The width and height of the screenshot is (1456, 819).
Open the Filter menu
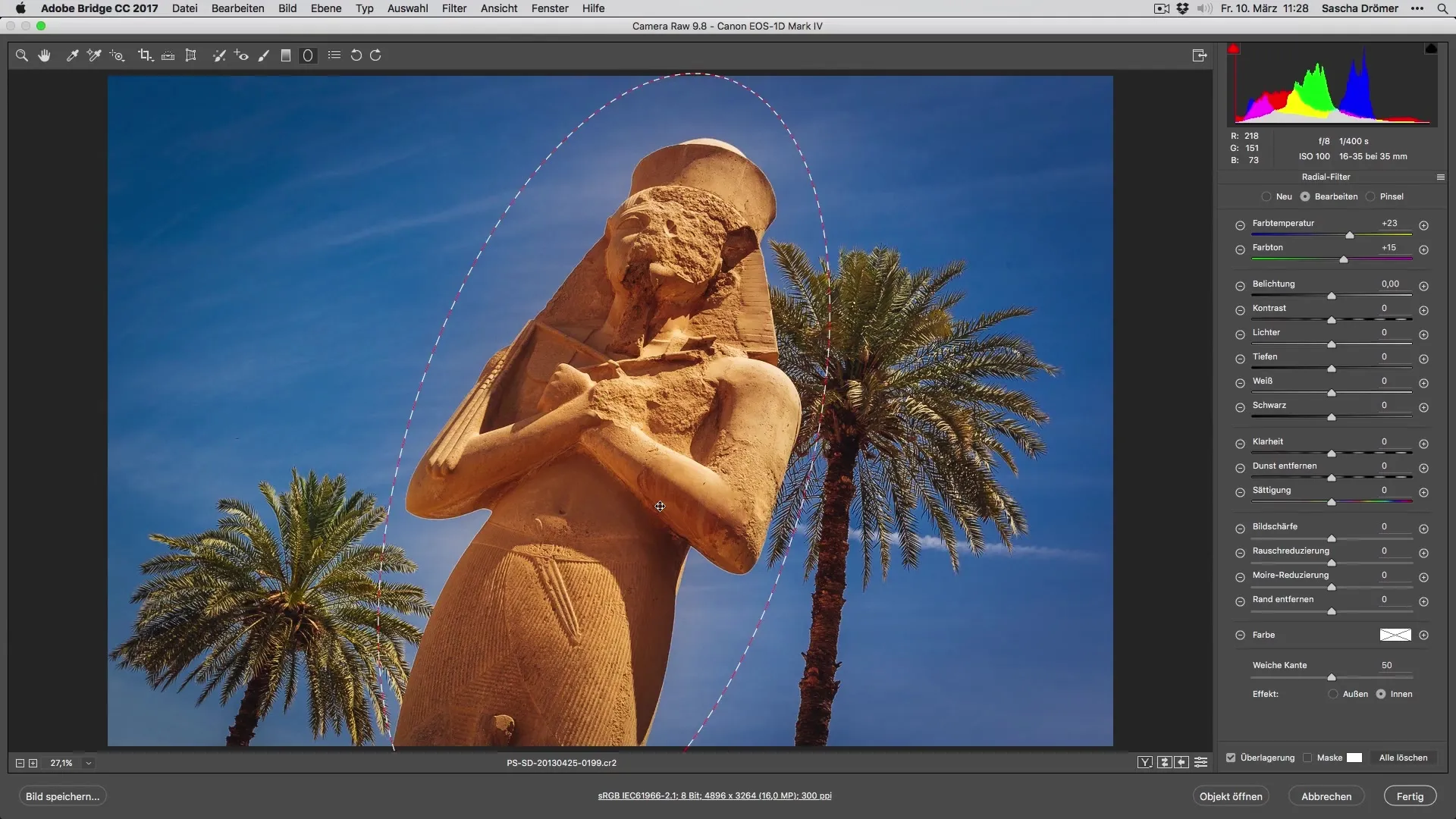(x=454, y=8)
